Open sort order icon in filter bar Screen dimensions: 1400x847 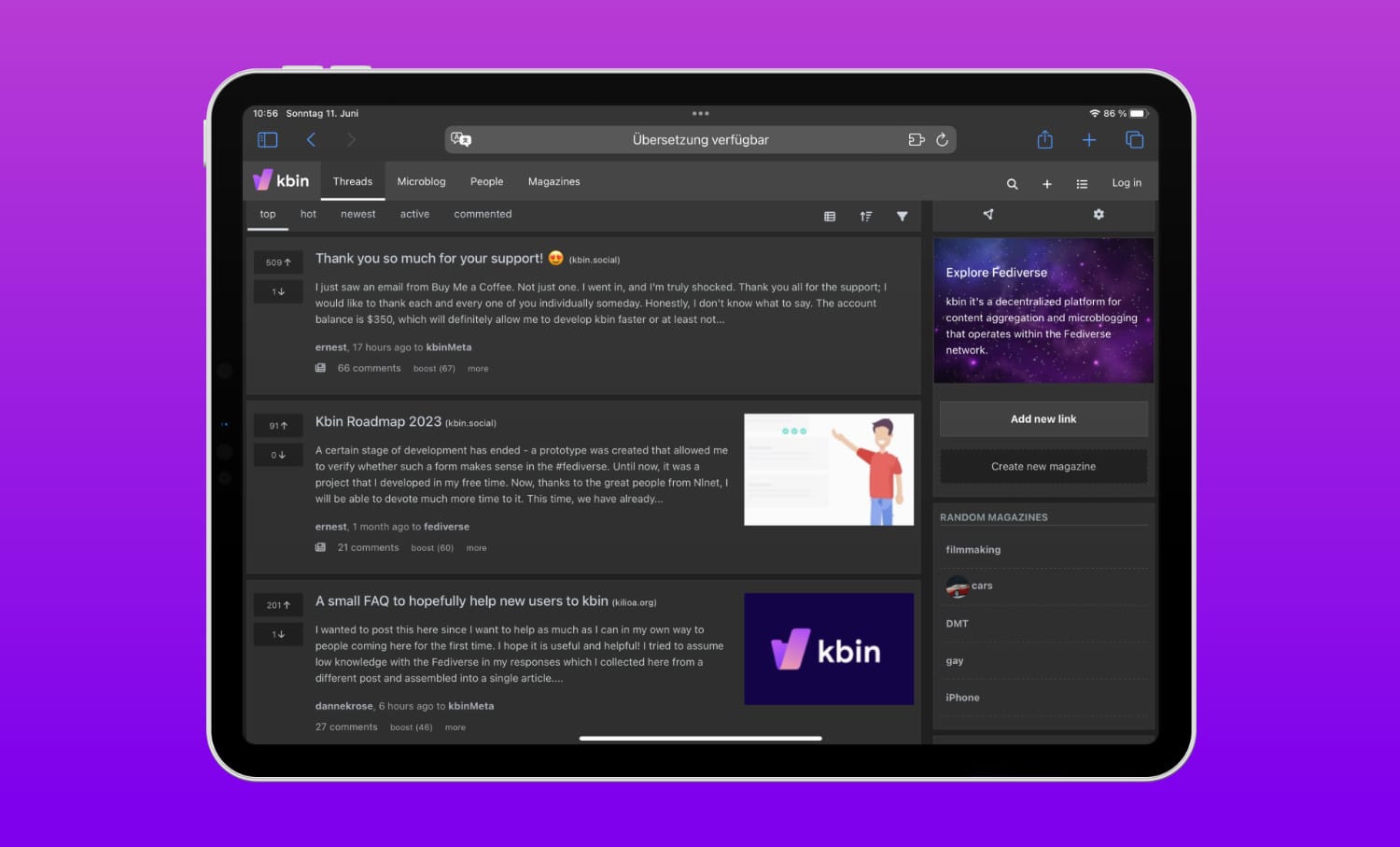pyautogui.click(x=866, y=216)
